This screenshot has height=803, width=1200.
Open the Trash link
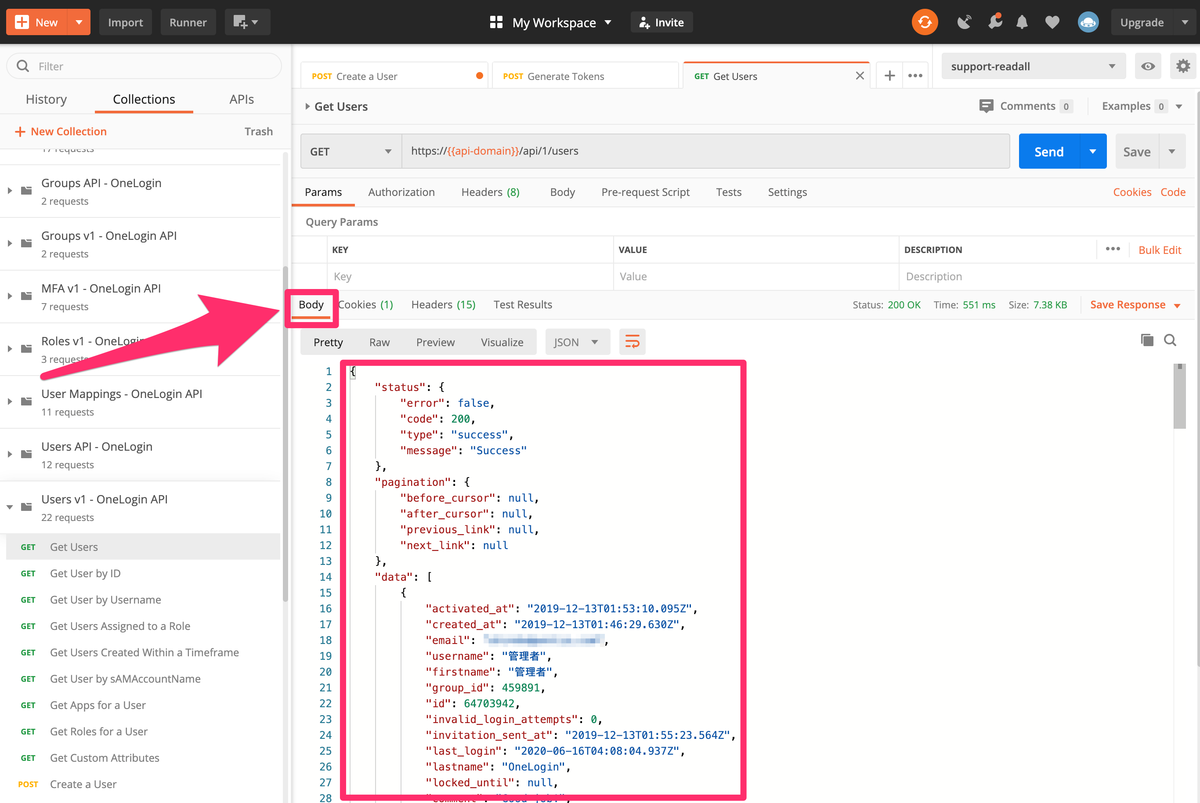pyautogui.click(x=258, y=131)
